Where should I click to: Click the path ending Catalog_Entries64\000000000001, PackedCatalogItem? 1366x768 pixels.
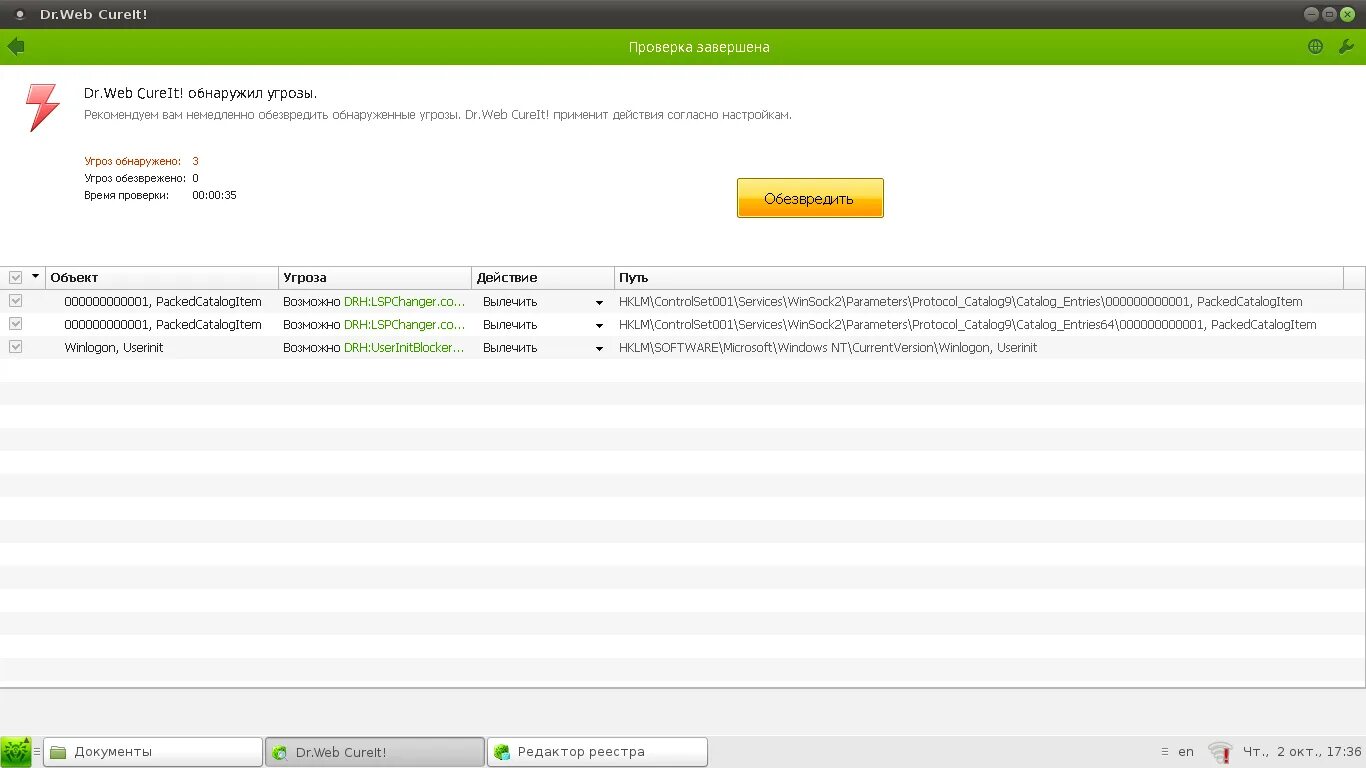968,324
